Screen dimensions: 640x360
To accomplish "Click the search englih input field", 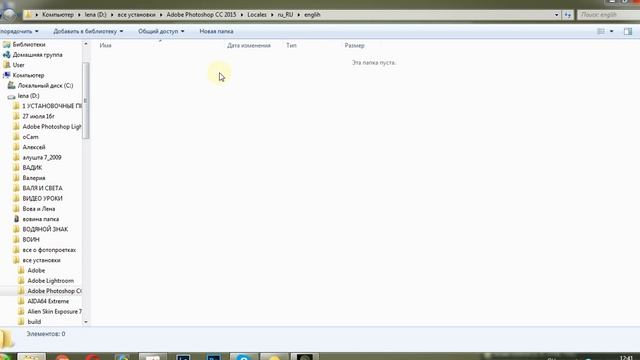I will (x=608, y=15).
